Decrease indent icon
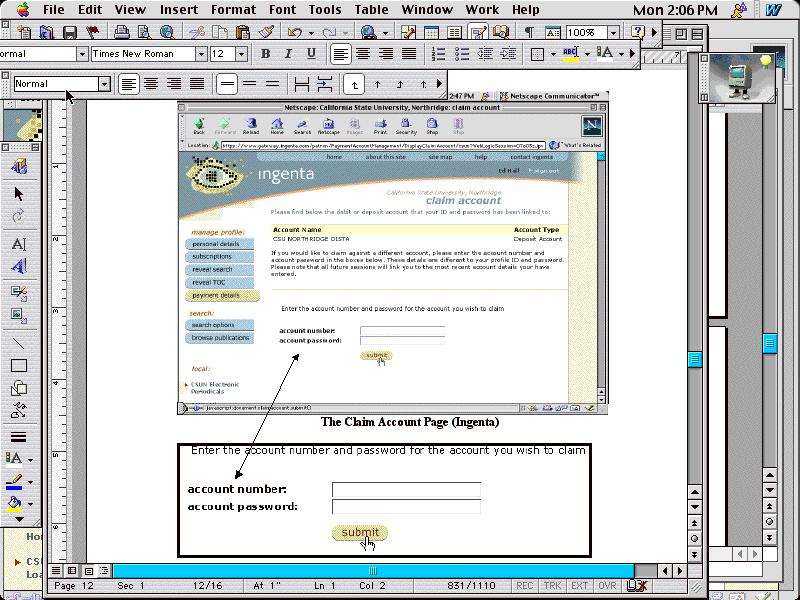800x600 pixels. coord(485,54)
